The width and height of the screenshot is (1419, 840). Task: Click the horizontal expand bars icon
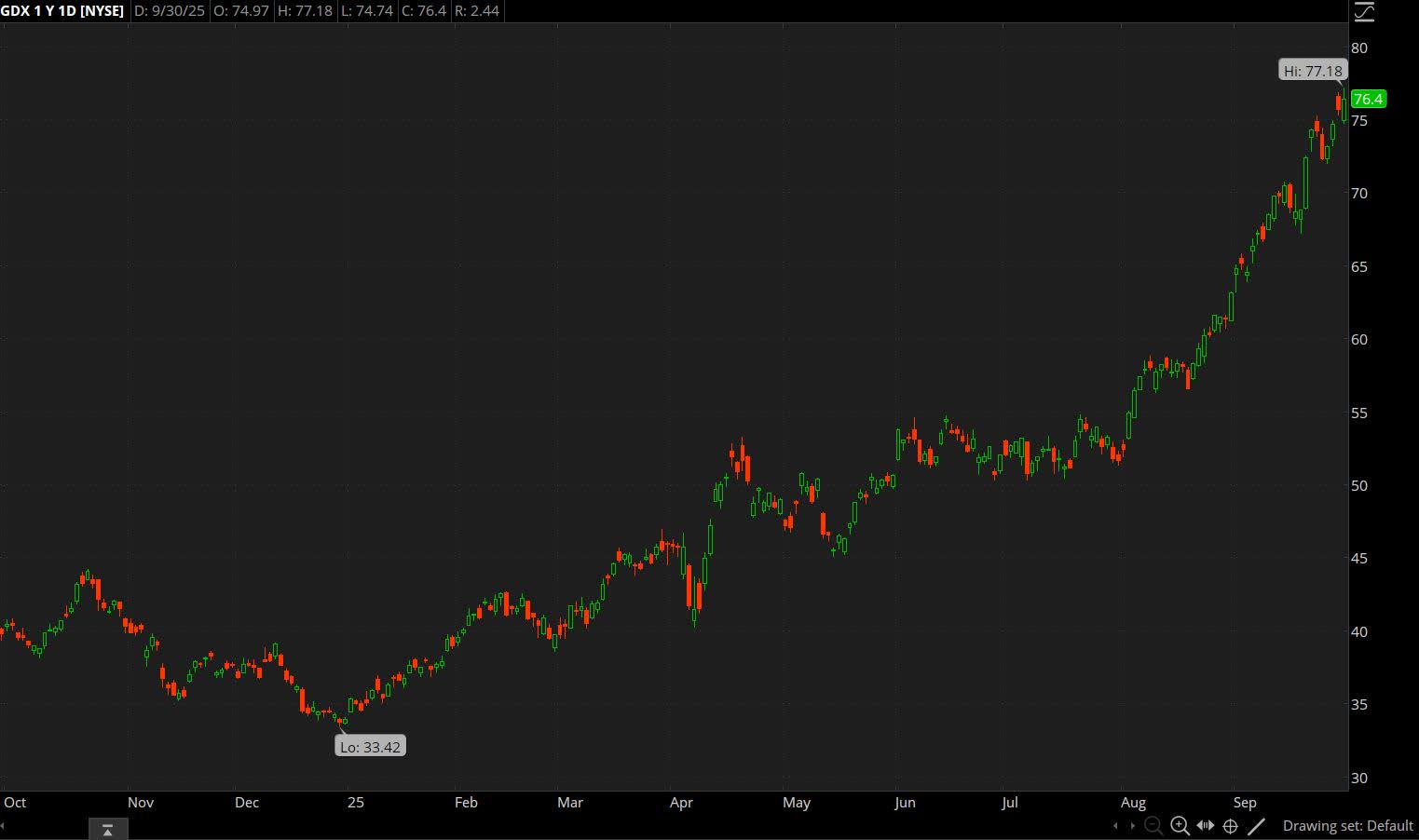click(1206, 825)
